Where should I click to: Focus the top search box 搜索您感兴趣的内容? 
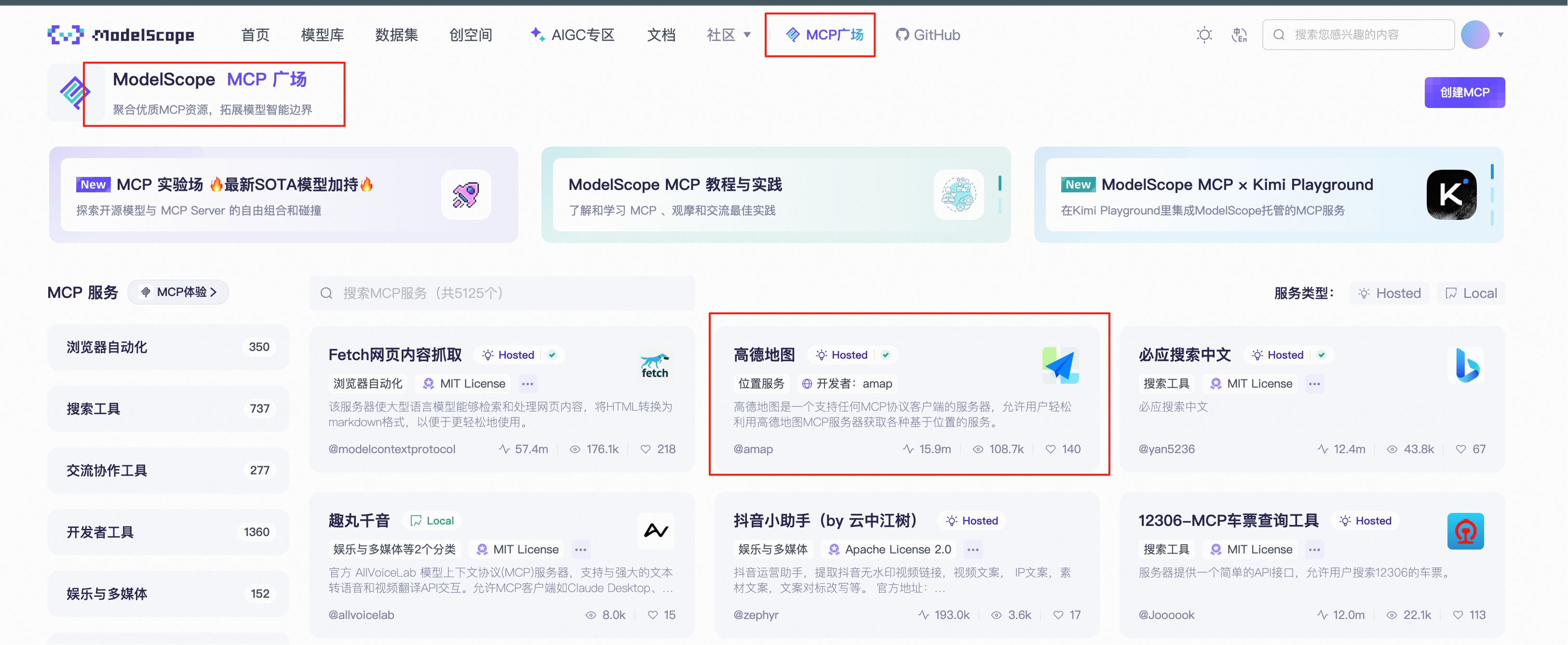1358,35
